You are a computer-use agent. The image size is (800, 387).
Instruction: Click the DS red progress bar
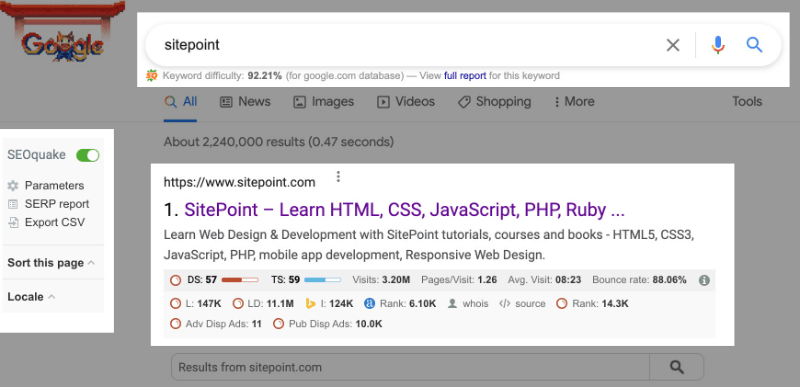pos(240,280)
